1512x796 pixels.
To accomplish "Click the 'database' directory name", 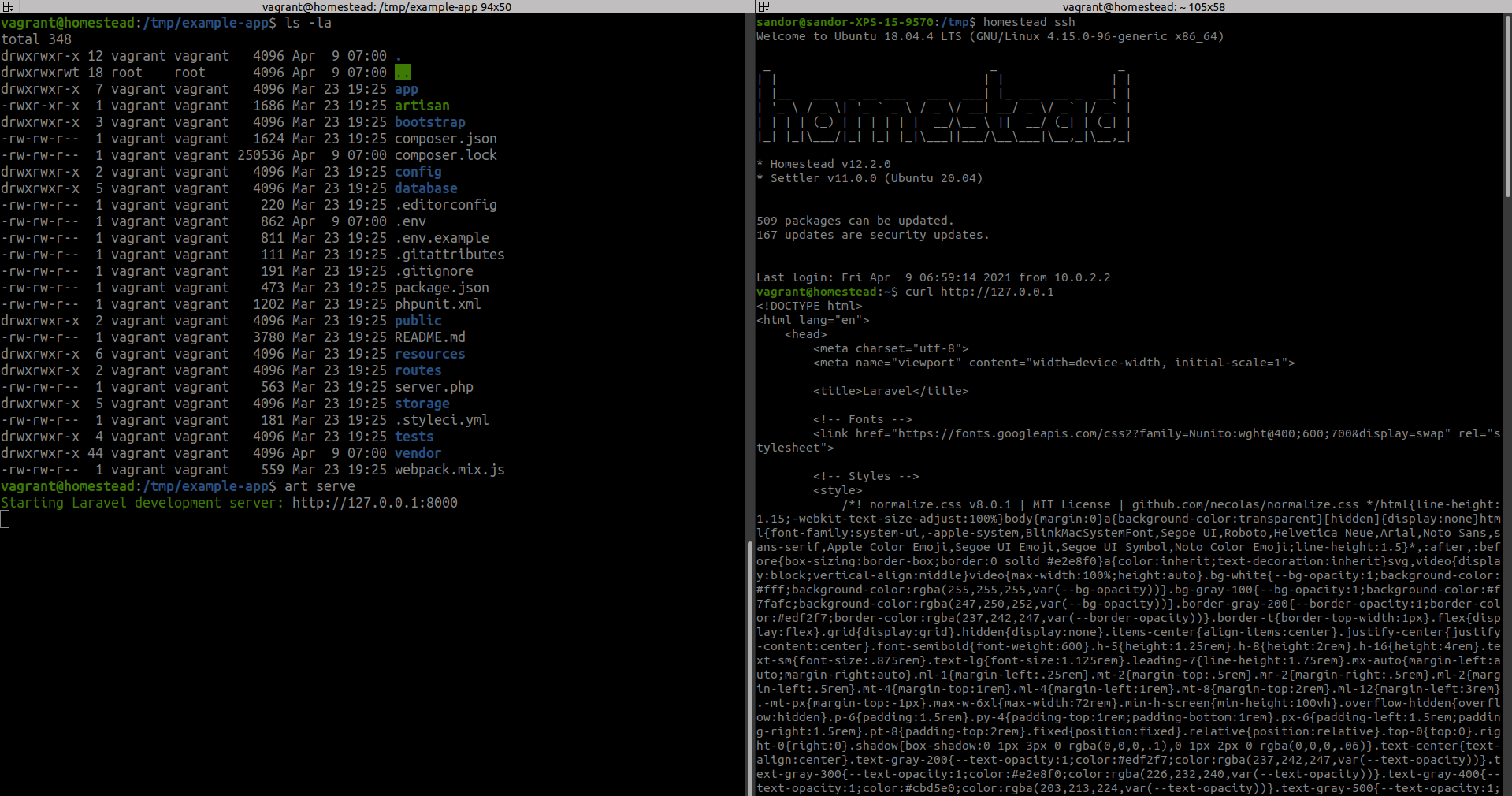I will [x=426, y=188].
